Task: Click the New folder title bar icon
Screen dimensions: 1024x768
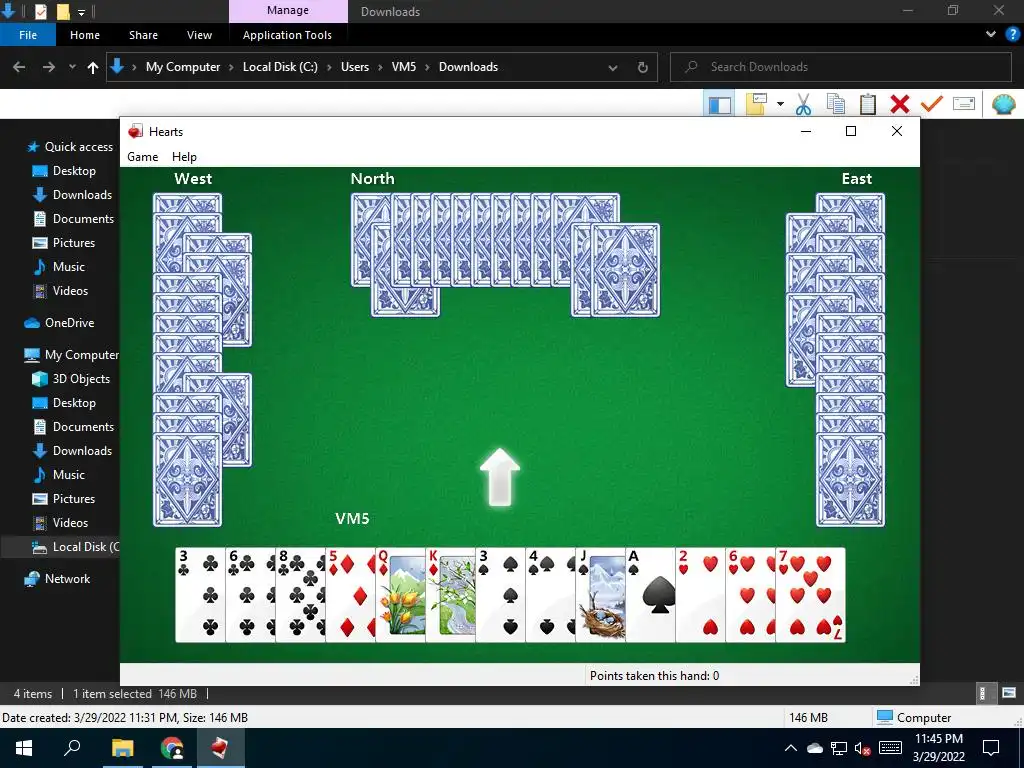Action: 63,11
